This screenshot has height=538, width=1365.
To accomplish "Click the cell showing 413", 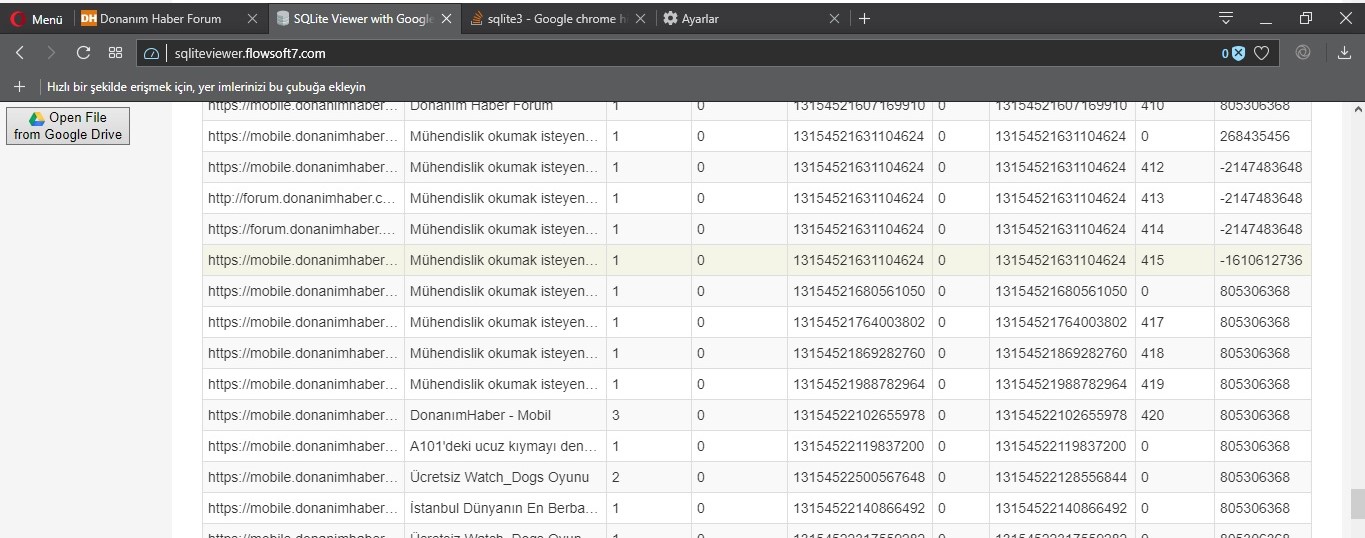I will click(x=1174, y=198).
